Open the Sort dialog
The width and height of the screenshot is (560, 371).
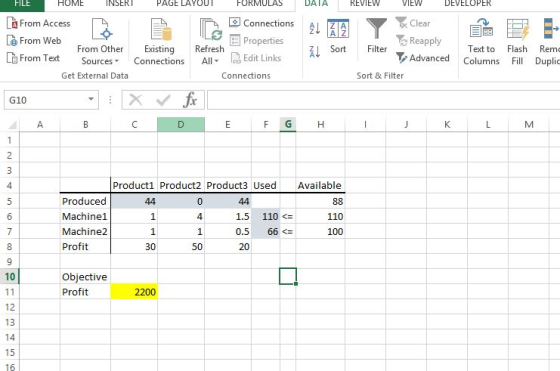338,36
